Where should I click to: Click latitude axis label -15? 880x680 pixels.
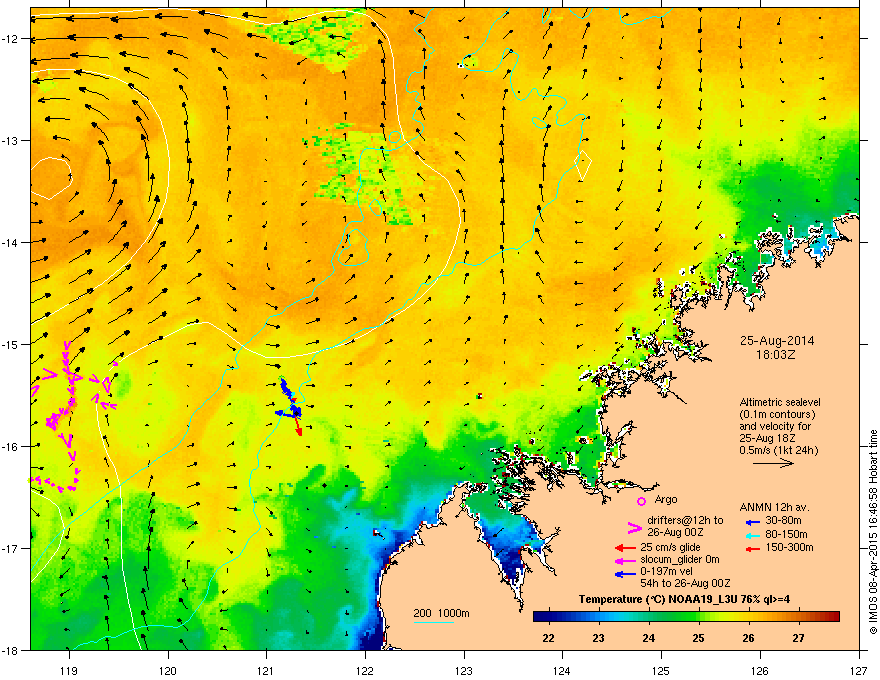pos(10,344)
